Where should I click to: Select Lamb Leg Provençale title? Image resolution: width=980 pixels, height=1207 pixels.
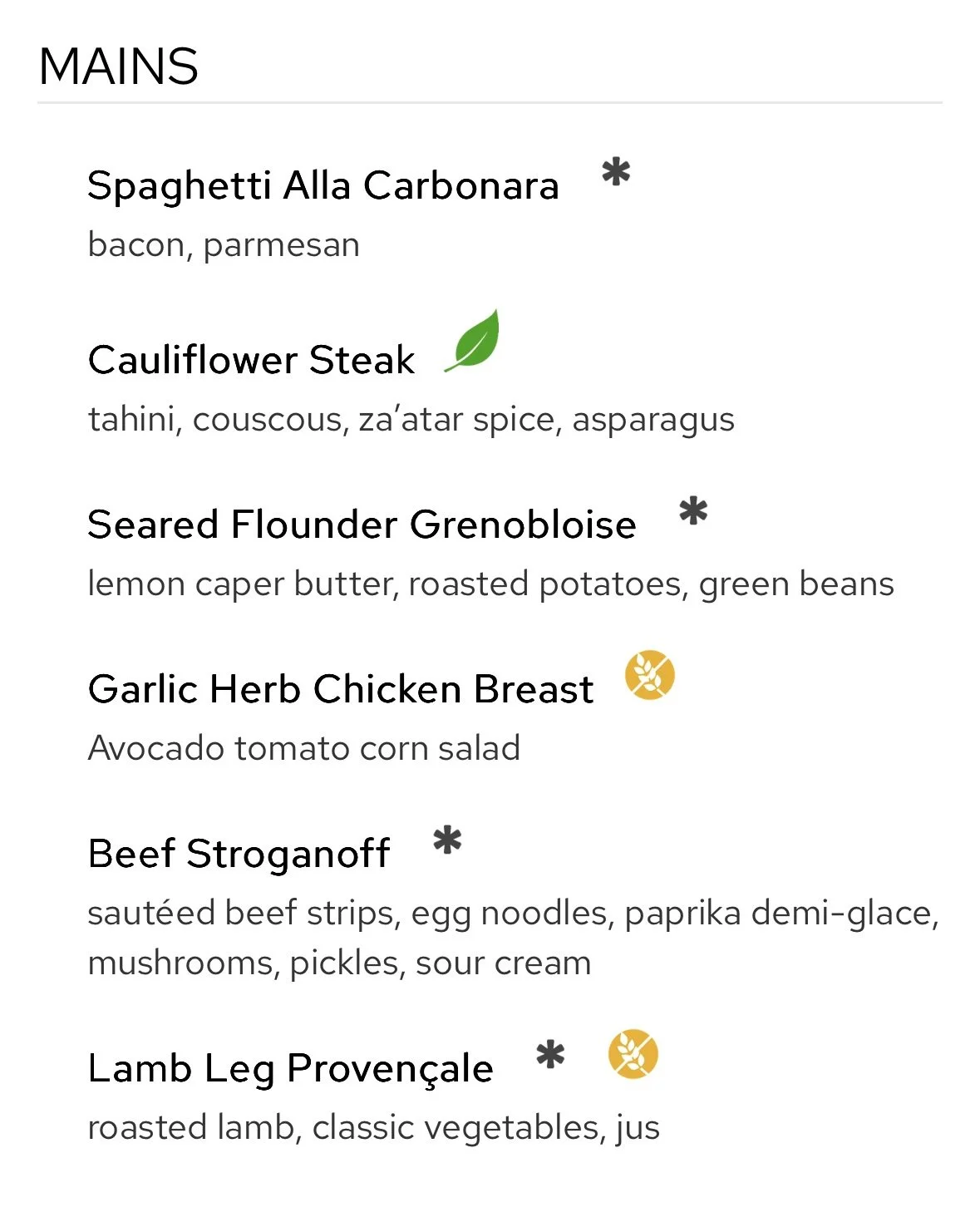290,1068
